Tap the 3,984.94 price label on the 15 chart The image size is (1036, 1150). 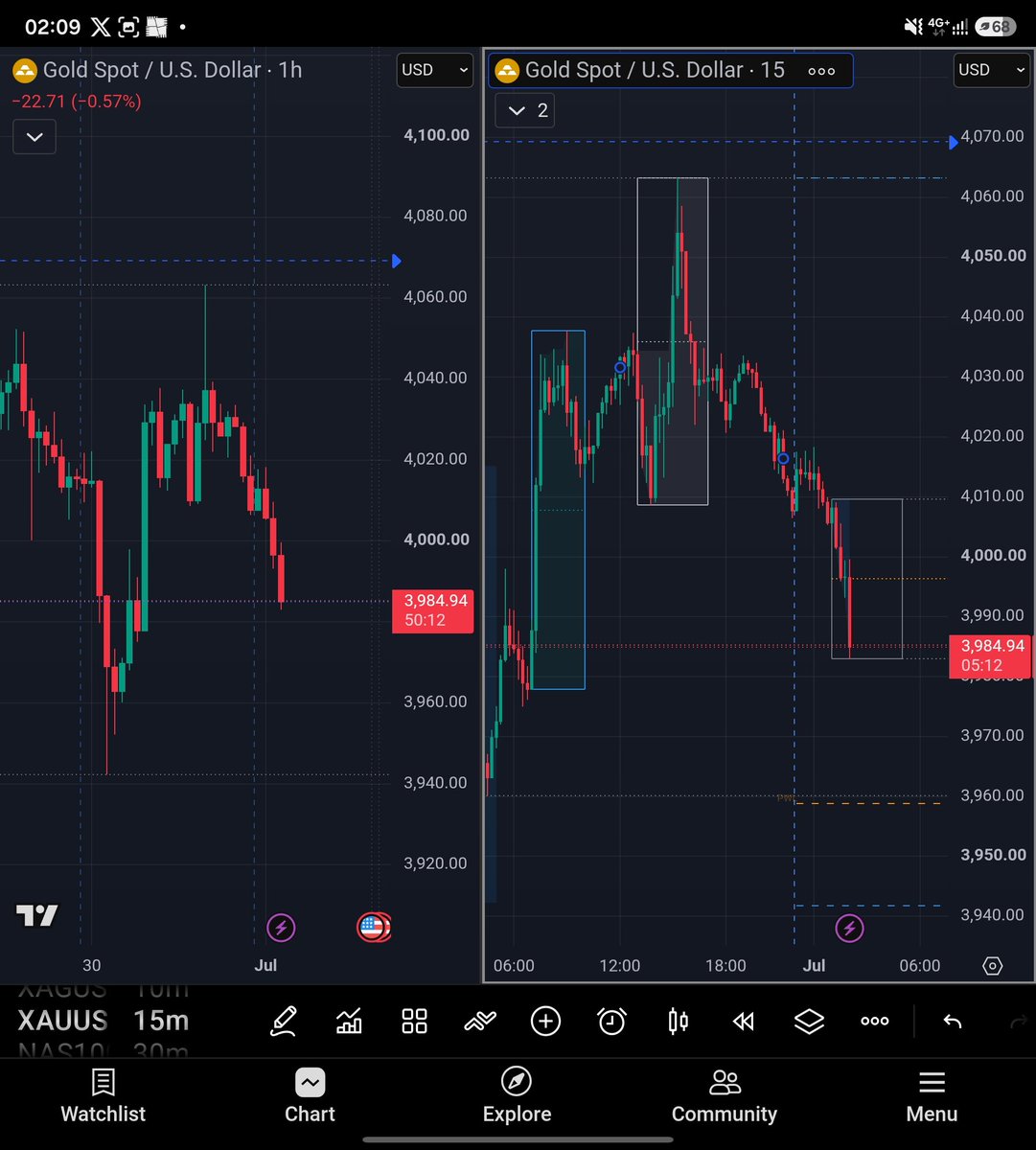pos(991,655)
